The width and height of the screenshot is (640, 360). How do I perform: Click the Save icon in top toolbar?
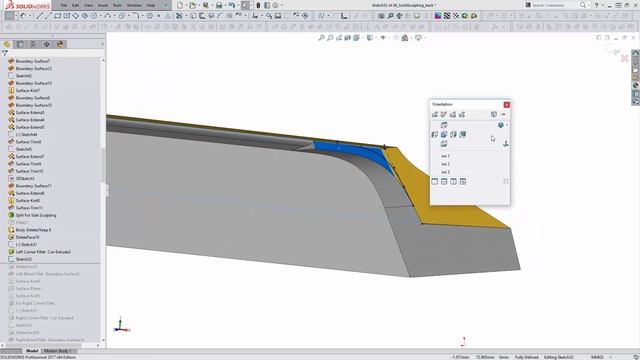point(206,5)
